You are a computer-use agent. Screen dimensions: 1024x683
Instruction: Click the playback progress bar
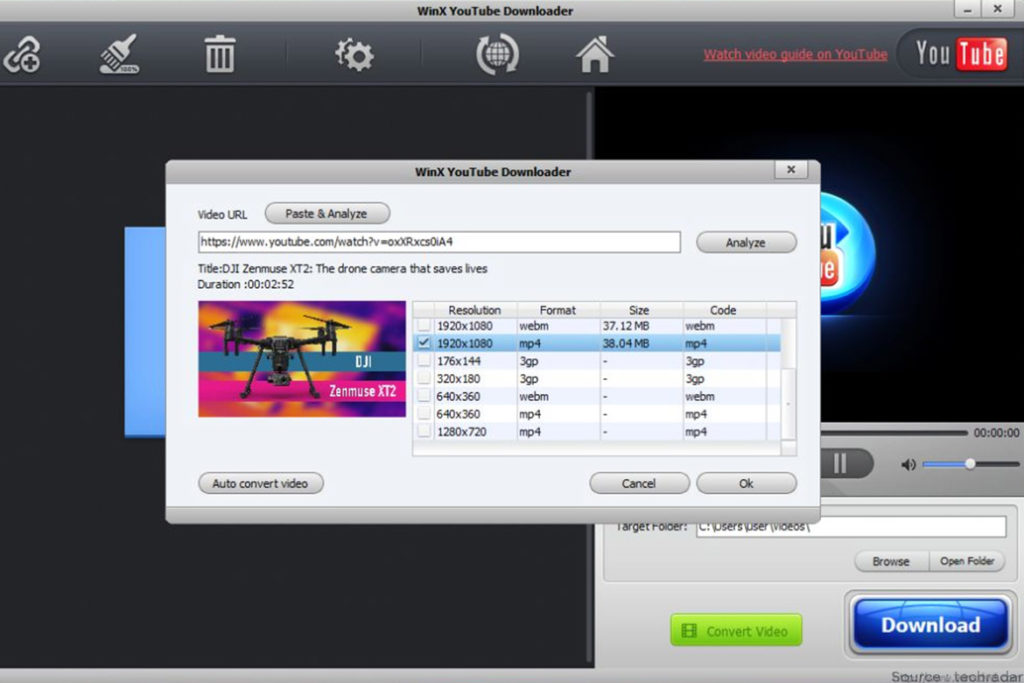894,433
